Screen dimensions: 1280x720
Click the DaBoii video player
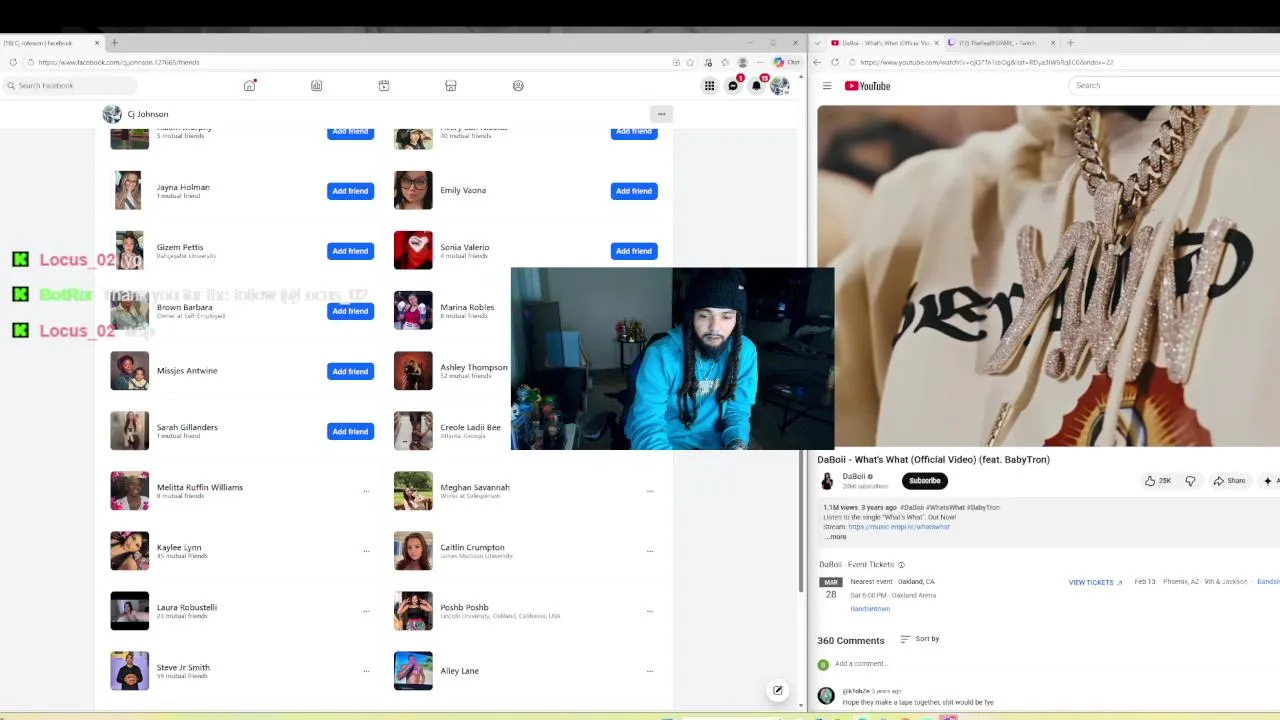coord(1048,275)
